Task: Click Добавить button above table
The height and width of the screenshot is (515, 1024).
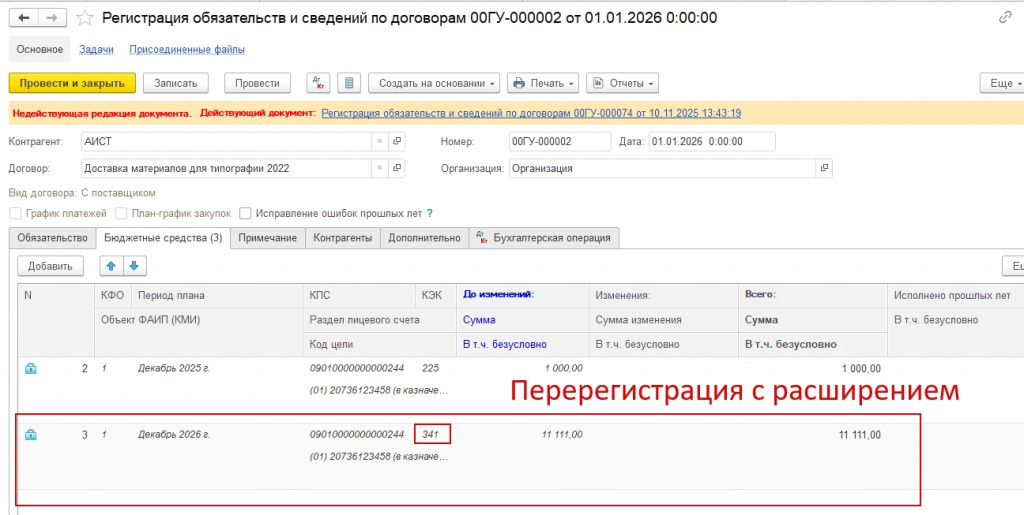Action: tap(50, 266)
